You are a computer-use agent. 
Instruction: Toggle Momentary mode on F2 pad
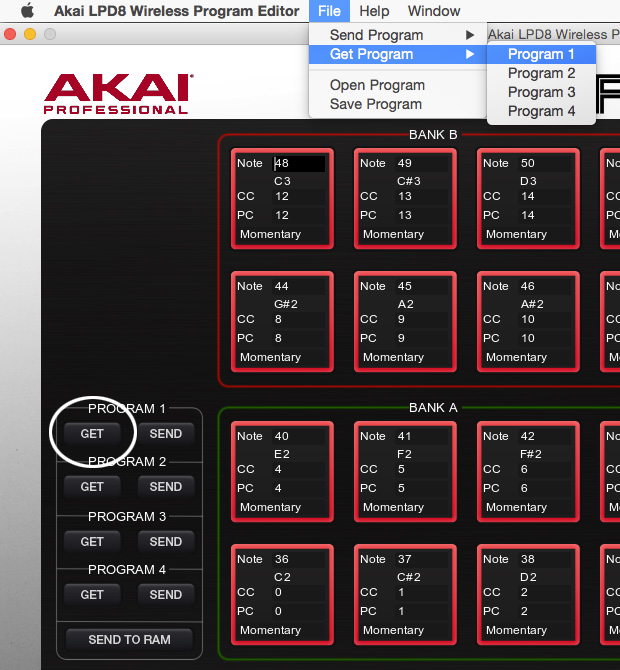(x=405, y=507)
